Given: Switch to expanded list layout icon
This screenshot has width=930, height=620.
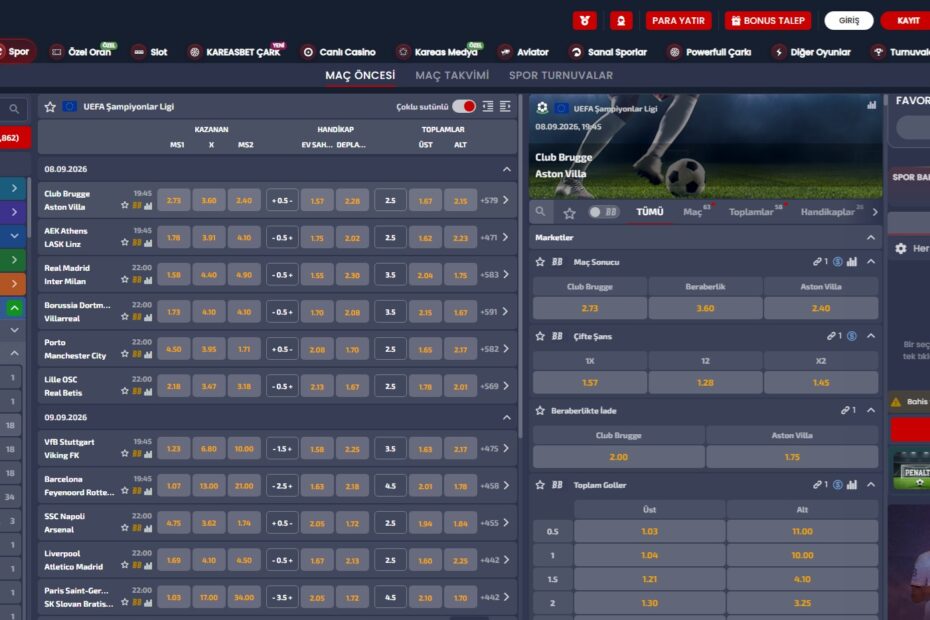Looking at the screenshot, I should pyautogui.click(x=505, y=106).
